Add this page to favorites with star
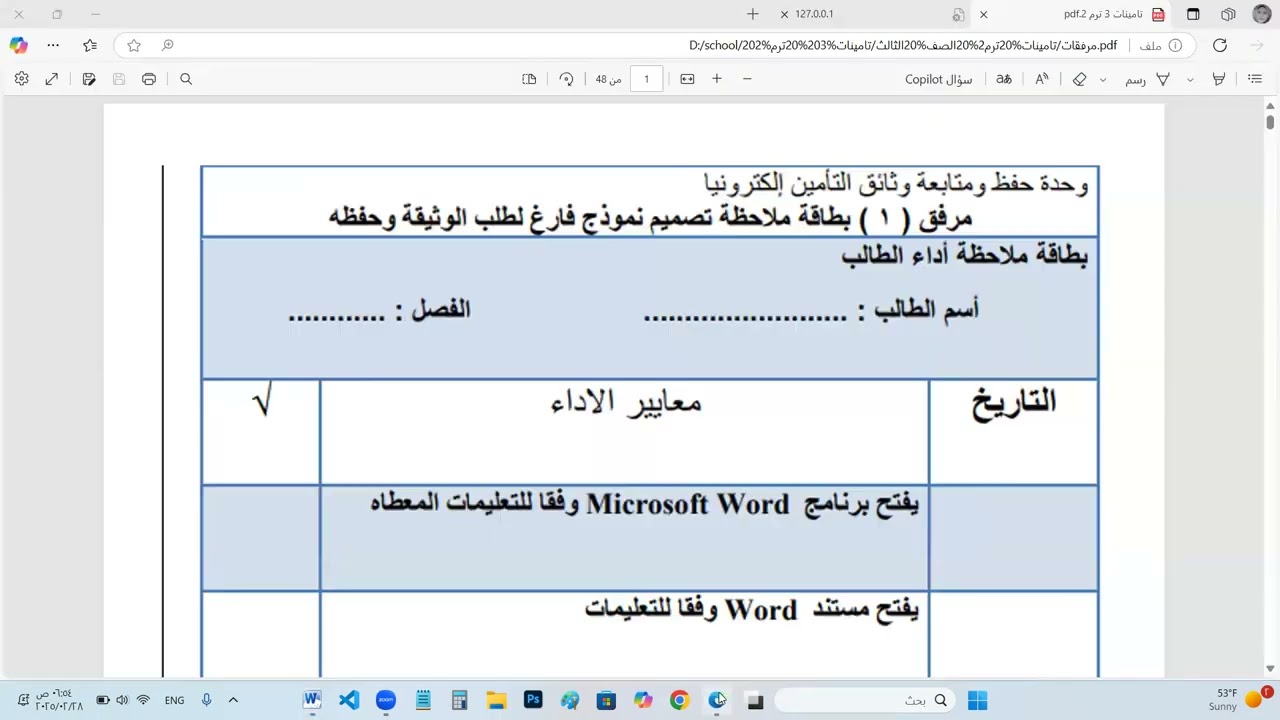This screenshot has width=1280, height=720. tap(134, 45)
